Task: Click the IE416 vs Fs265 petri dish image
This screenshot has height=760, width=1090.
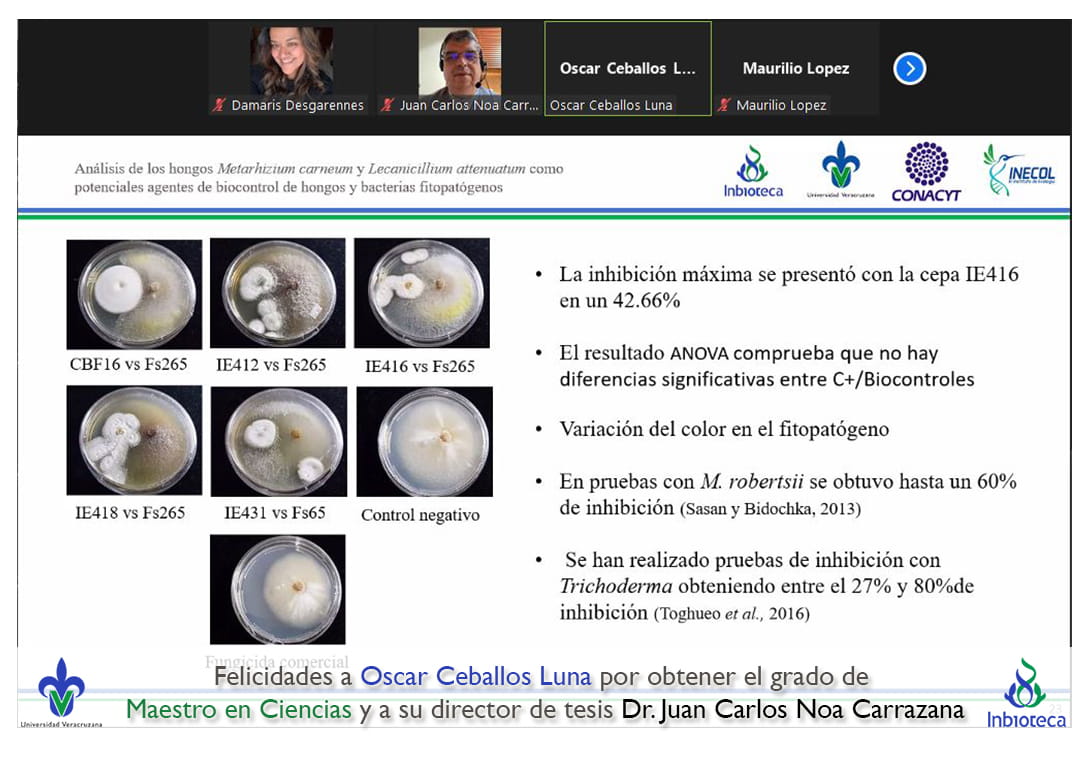Action: [x=421, y=294]
